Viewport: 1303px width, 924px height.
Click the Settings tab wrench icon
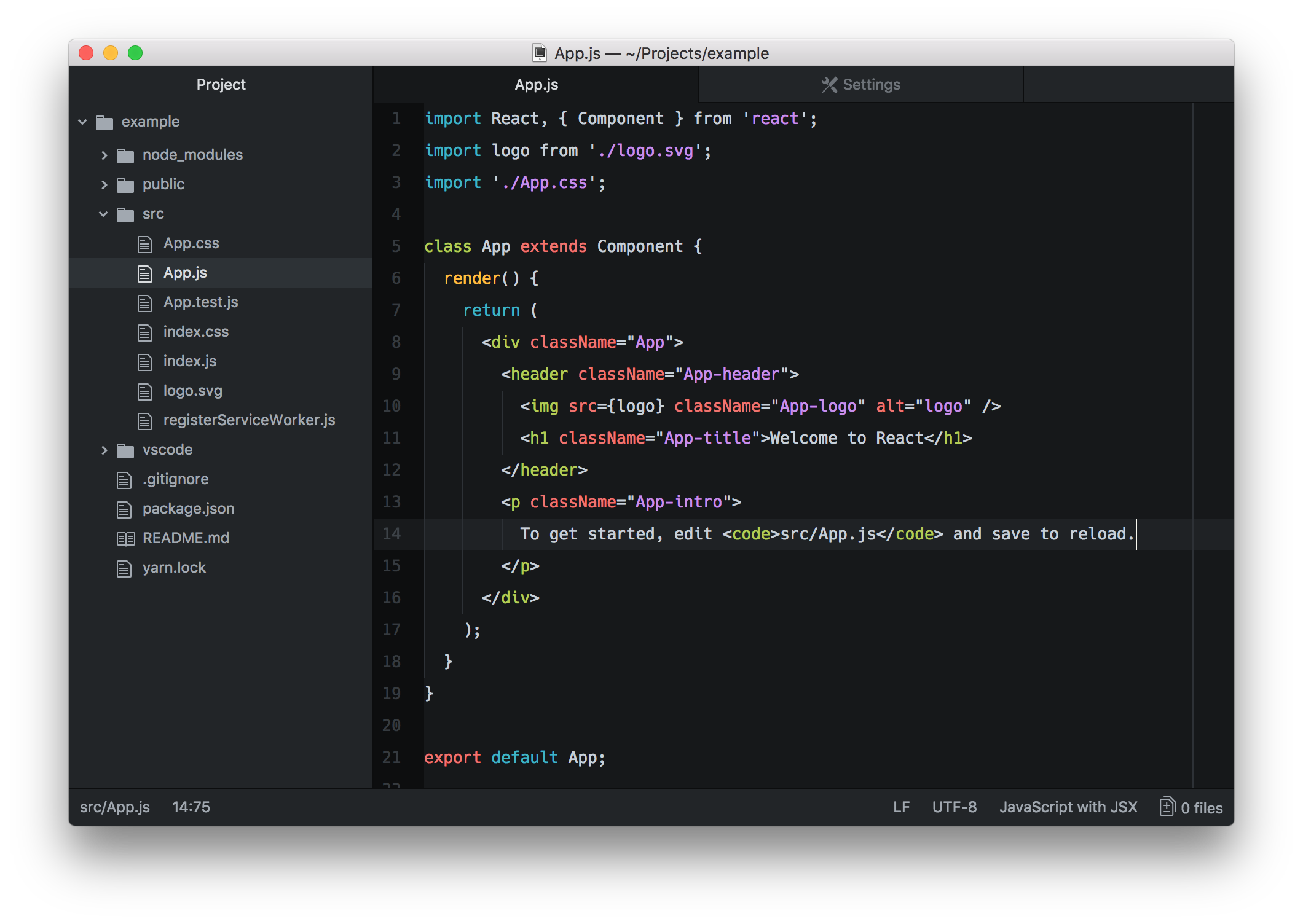tap(829, 85)
